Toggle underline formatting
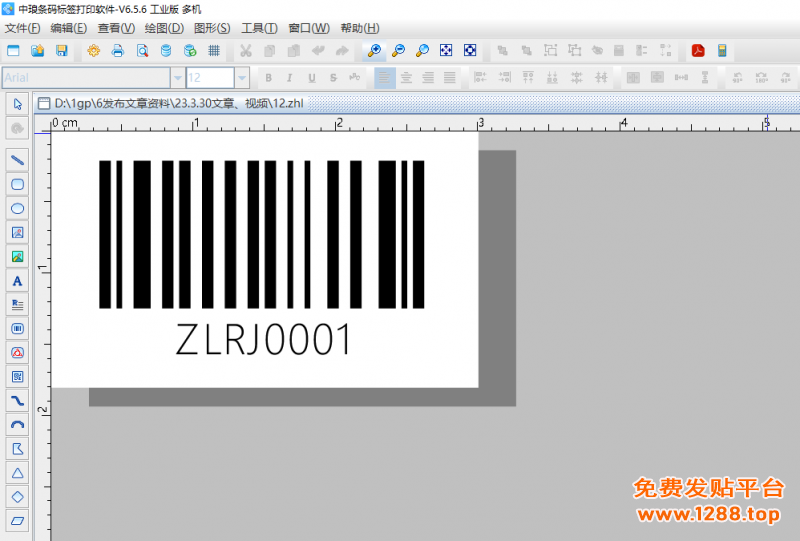 (311, 78)
